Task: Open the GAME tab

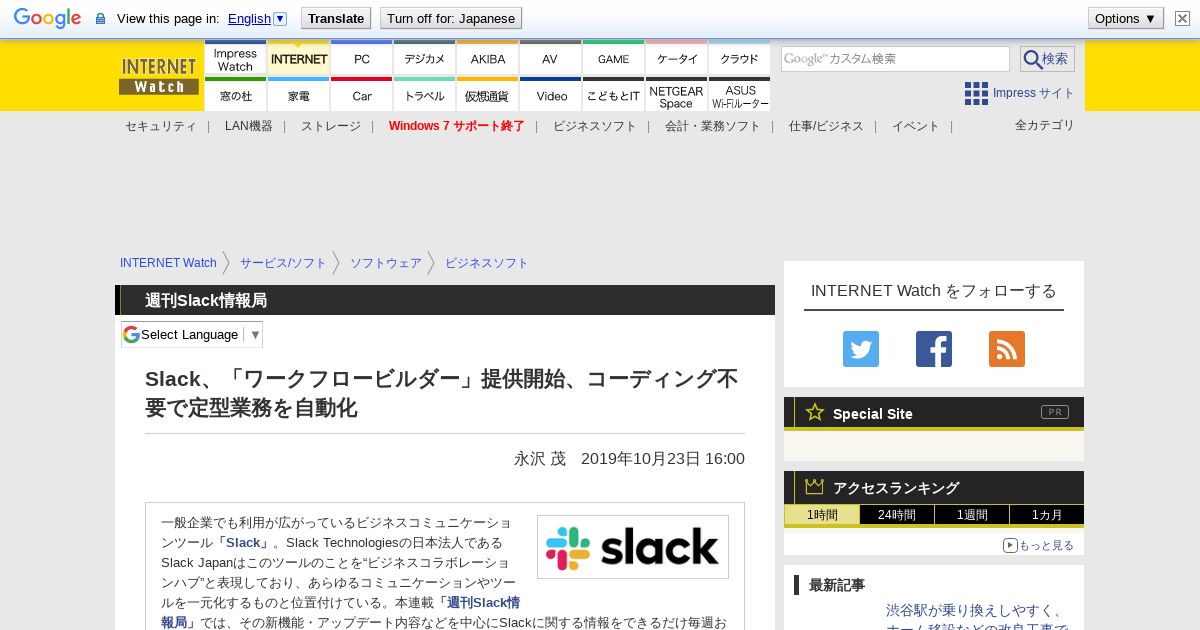Action: pyautogui.click(x=613, y=59)
